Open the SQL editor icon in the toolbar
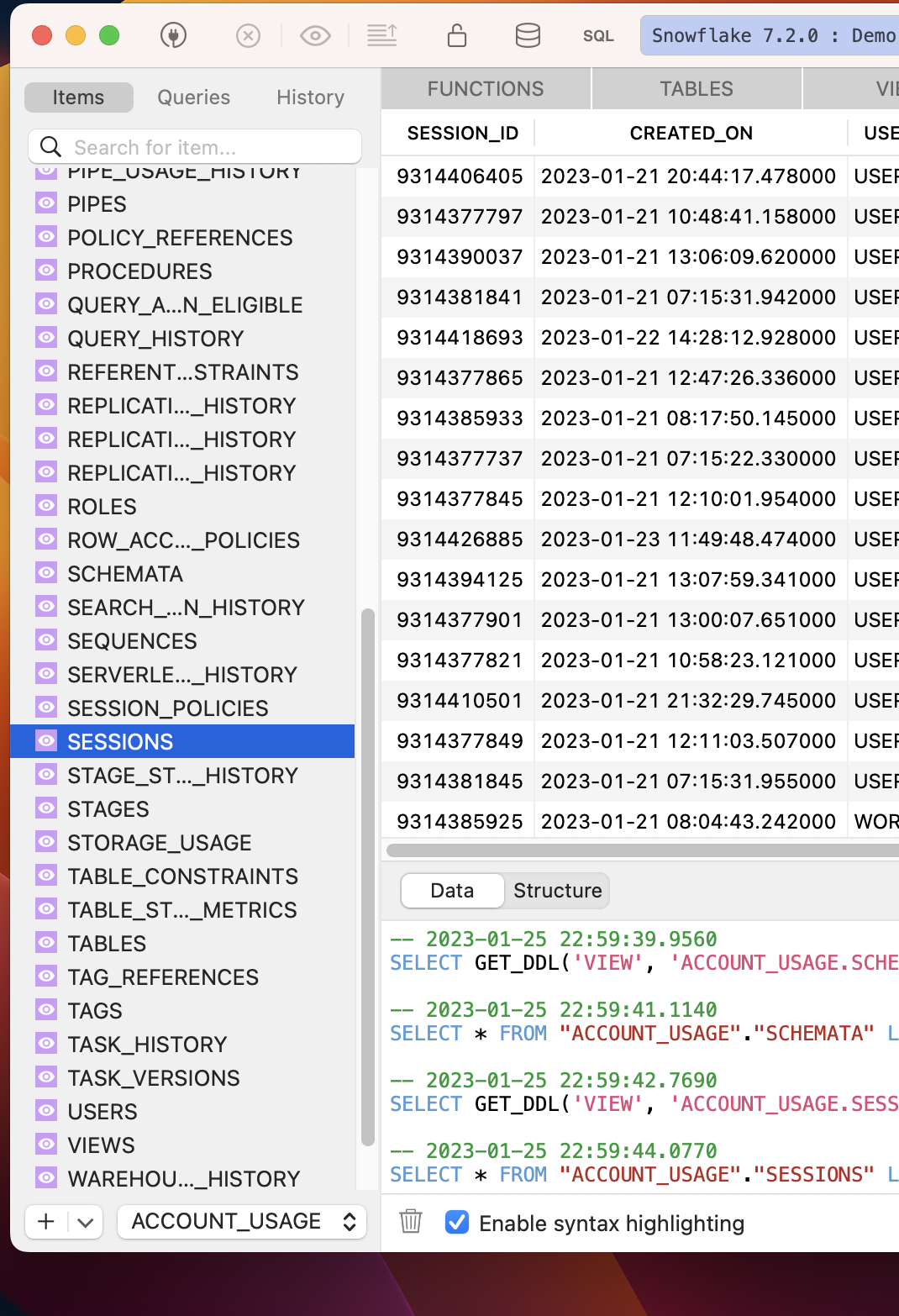 point(598,35)
